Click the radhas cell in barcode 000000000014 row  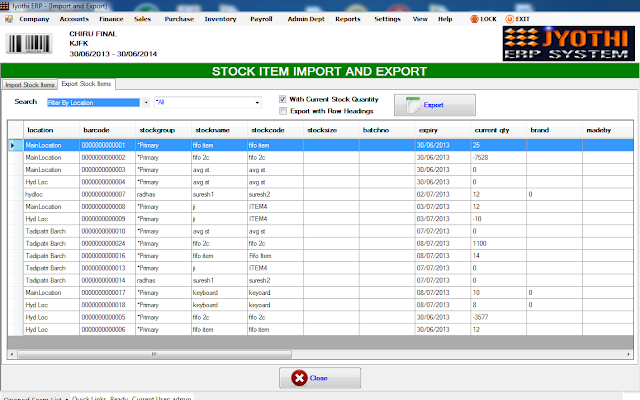[x=163, y=280]
